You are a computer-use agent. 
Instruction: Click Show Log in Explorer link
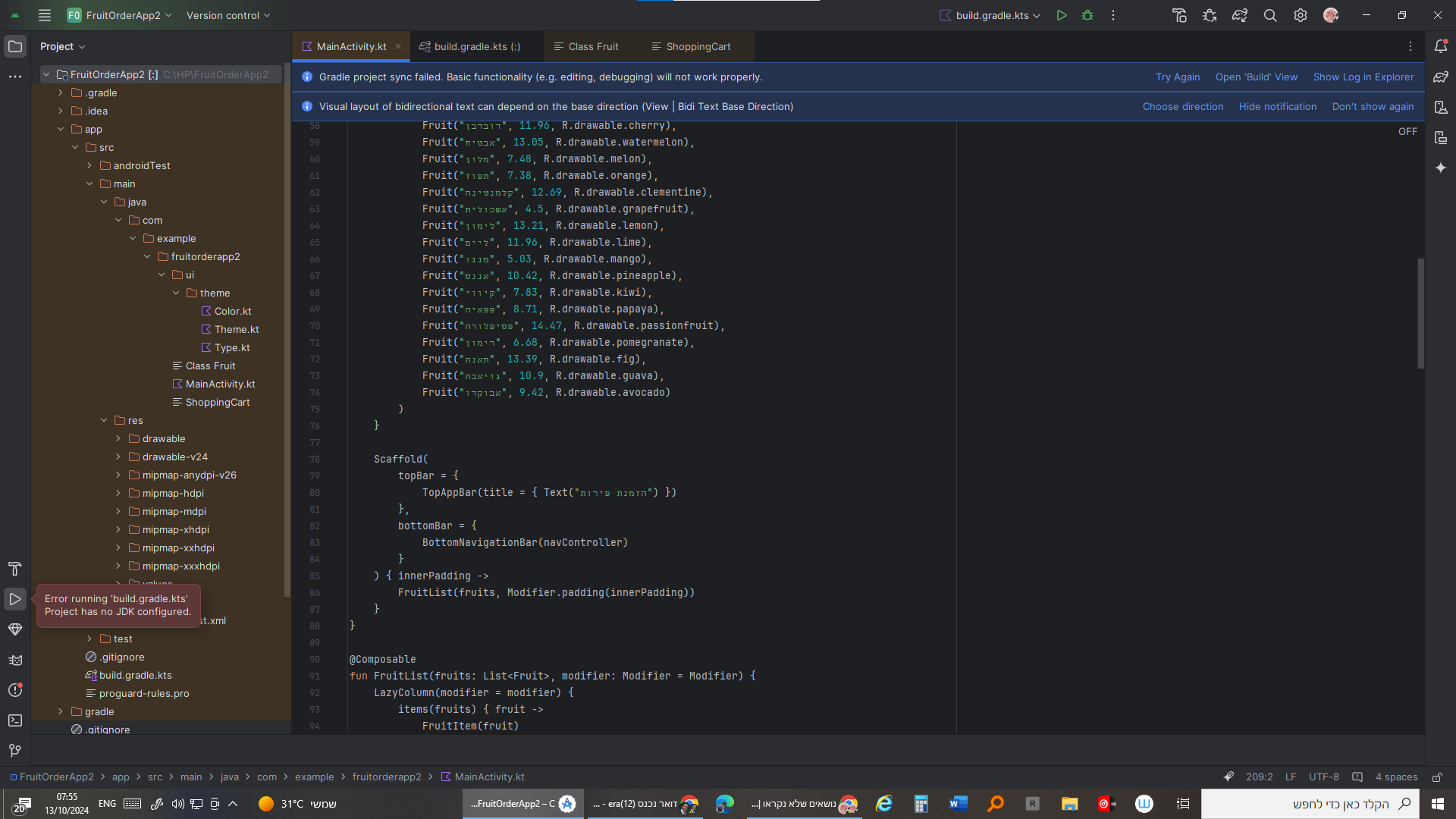[1363, 77]
